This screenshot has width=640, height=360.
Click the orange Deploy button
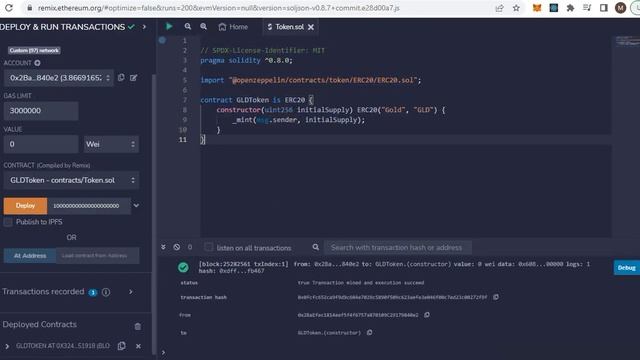(25, 206)
